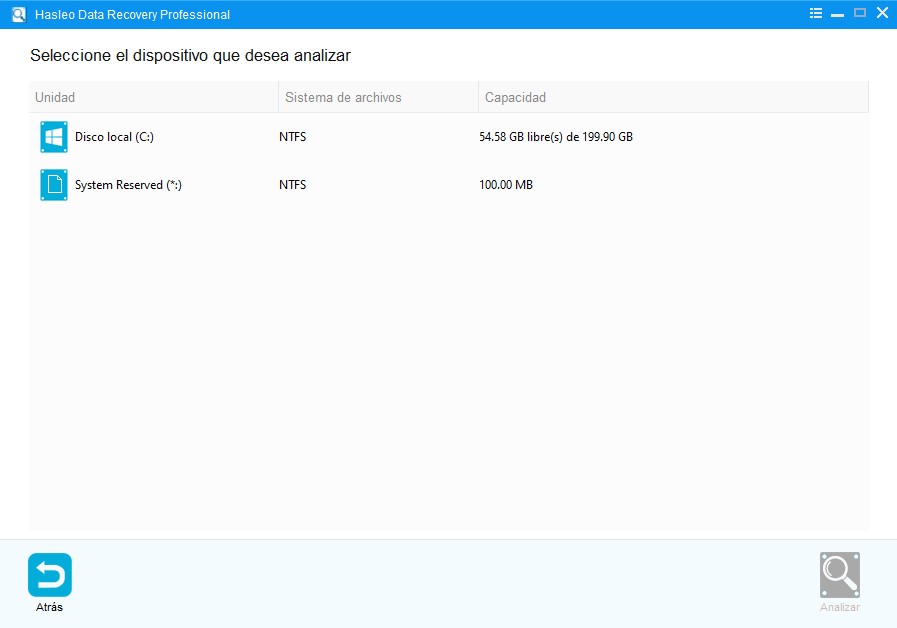Click the Atrás back arrow icon
Screen dimensions: 897x628
click(49, 575)
